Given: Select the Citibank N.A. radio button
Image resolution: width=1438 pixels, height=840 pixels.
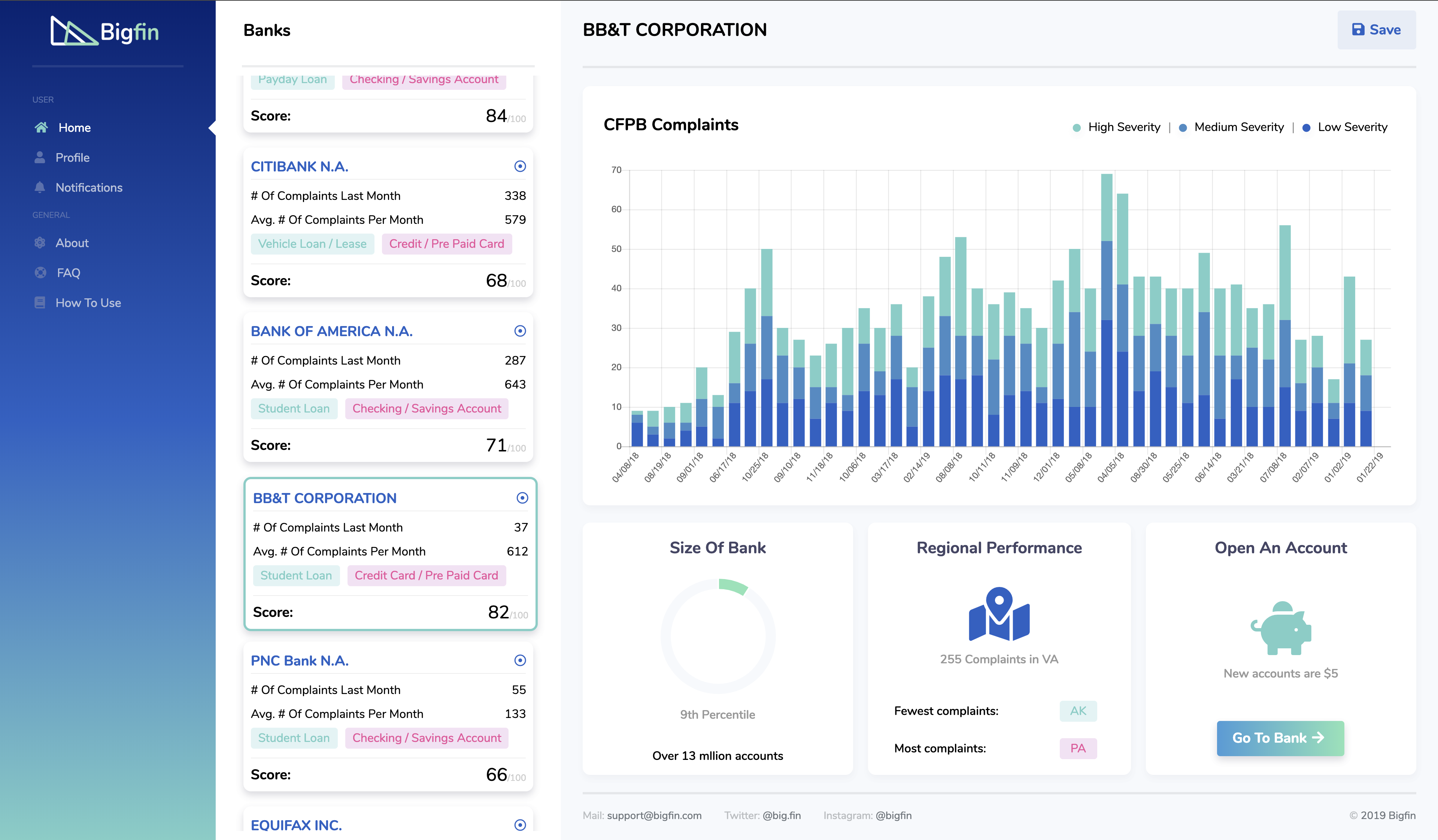Looking at the screenshot, I should click(520, 167).
